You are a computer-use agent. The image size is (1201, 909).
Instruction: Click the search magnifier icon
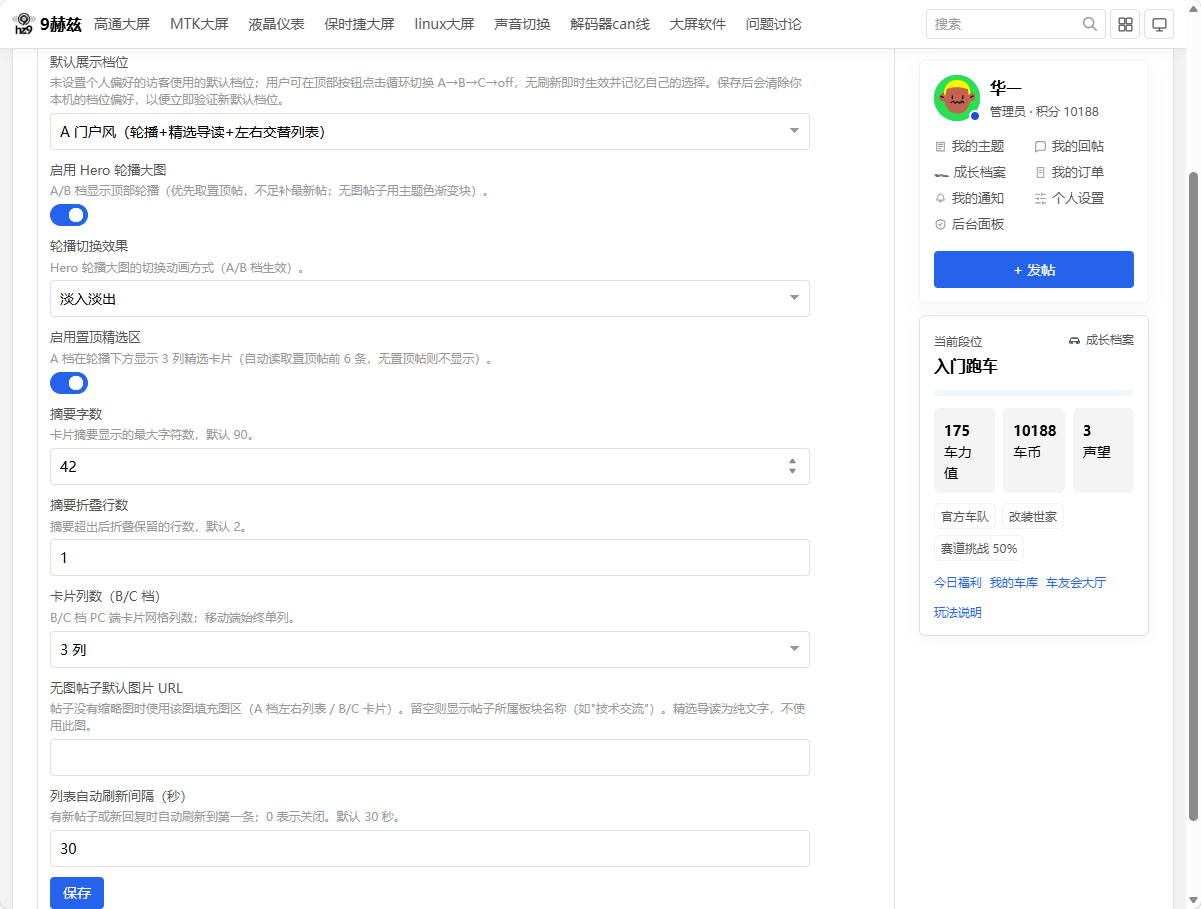tap(1089, 24)
